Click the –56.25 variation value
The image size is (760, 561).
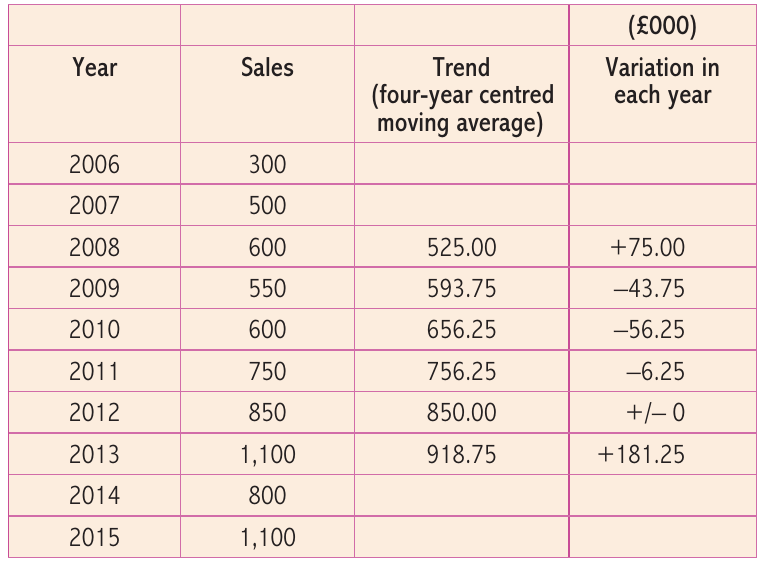(x=649, y=330)
